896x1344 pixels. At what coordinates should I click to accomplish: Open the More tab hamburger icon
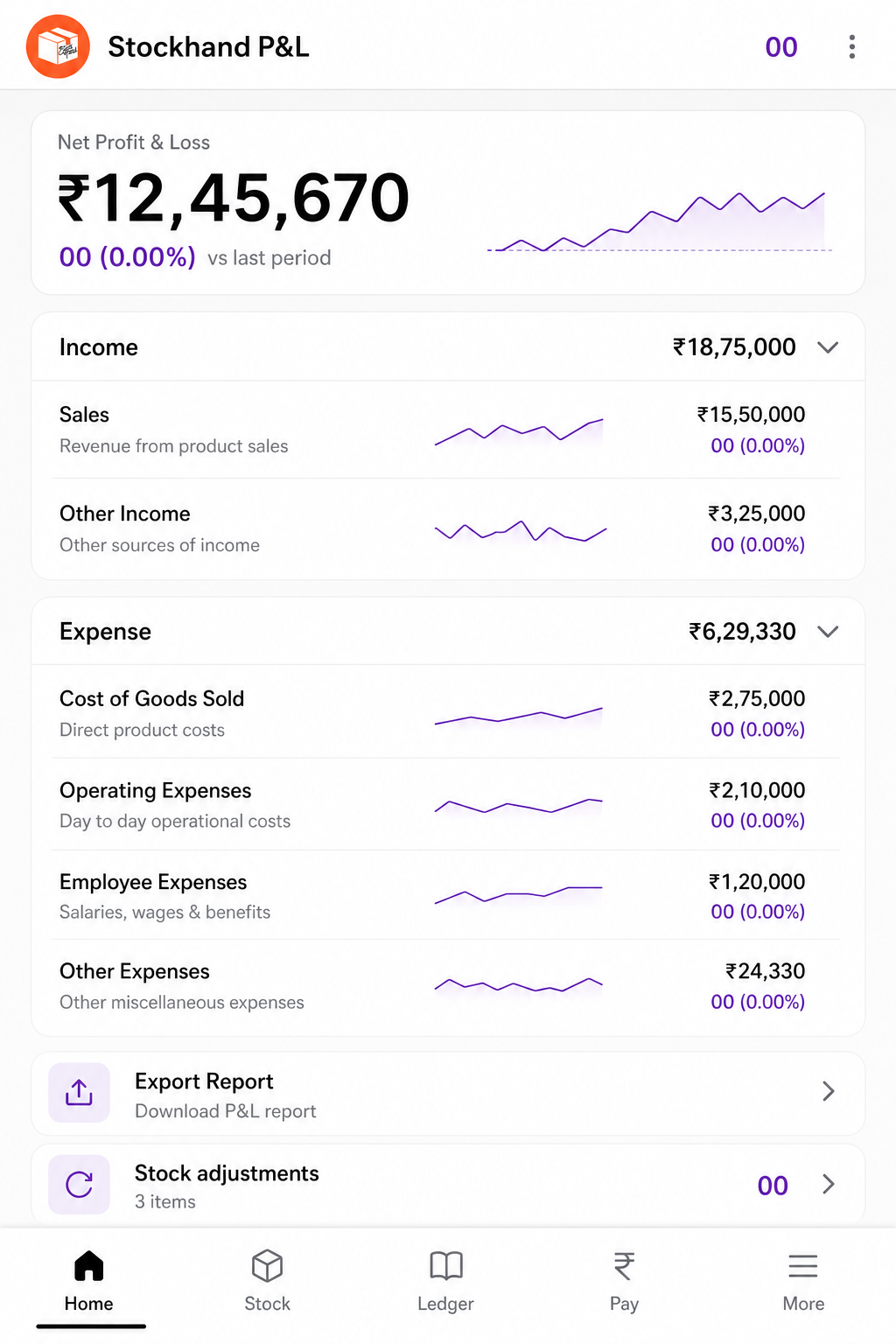click(803, 1266)
